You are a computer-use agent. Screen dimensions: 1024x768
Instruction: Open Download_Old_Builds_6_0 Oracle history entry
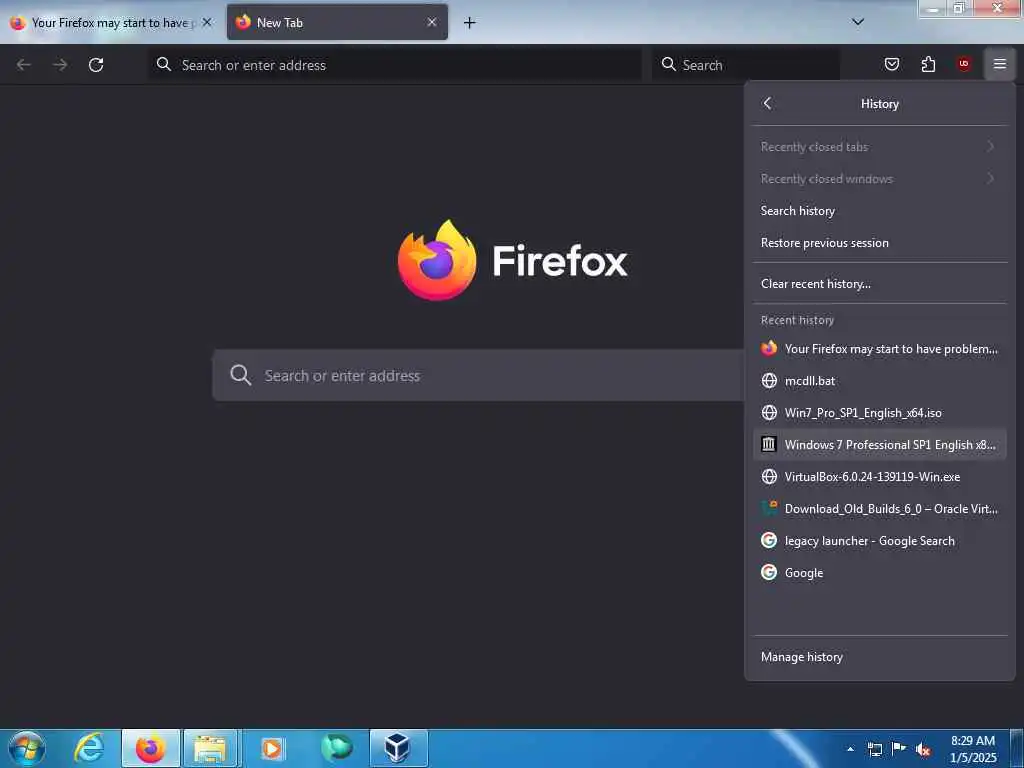tap(879, 509)
